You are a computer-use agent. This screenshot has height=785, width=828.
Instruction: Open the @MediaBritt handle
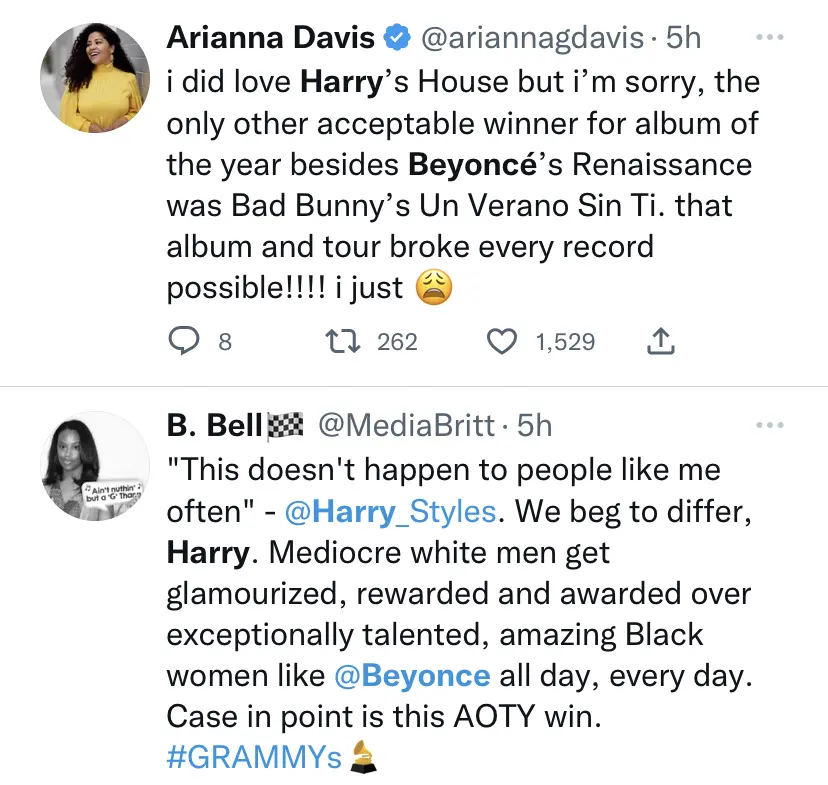click(405, 426)
